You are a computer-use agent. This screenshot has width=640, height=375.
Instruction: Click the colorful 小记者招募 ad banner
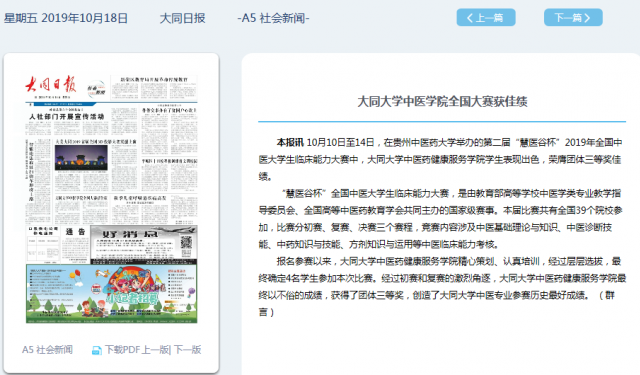click(111, 293)
